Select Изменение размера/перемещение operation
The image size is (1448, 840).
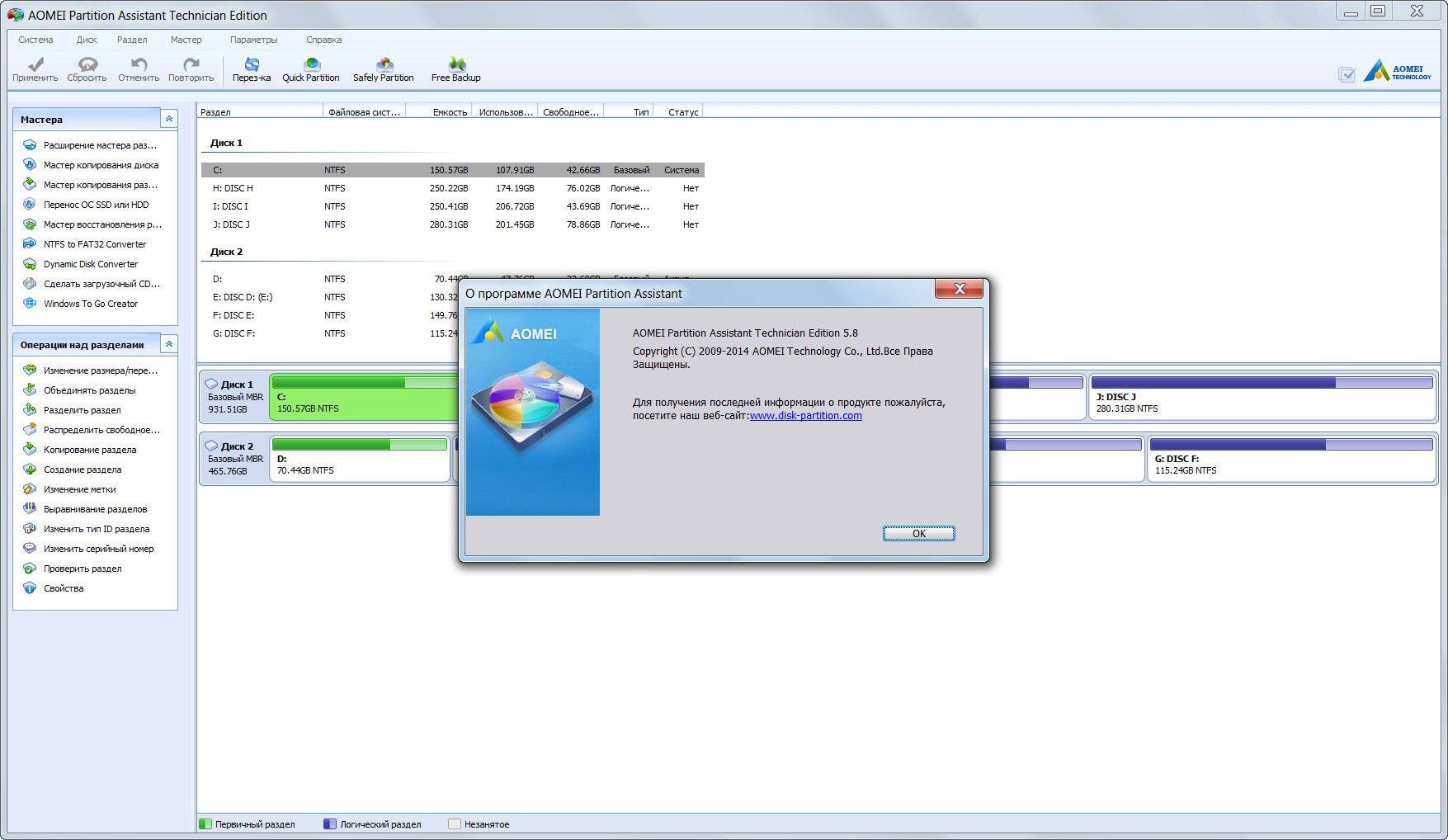tap(90, 370)
